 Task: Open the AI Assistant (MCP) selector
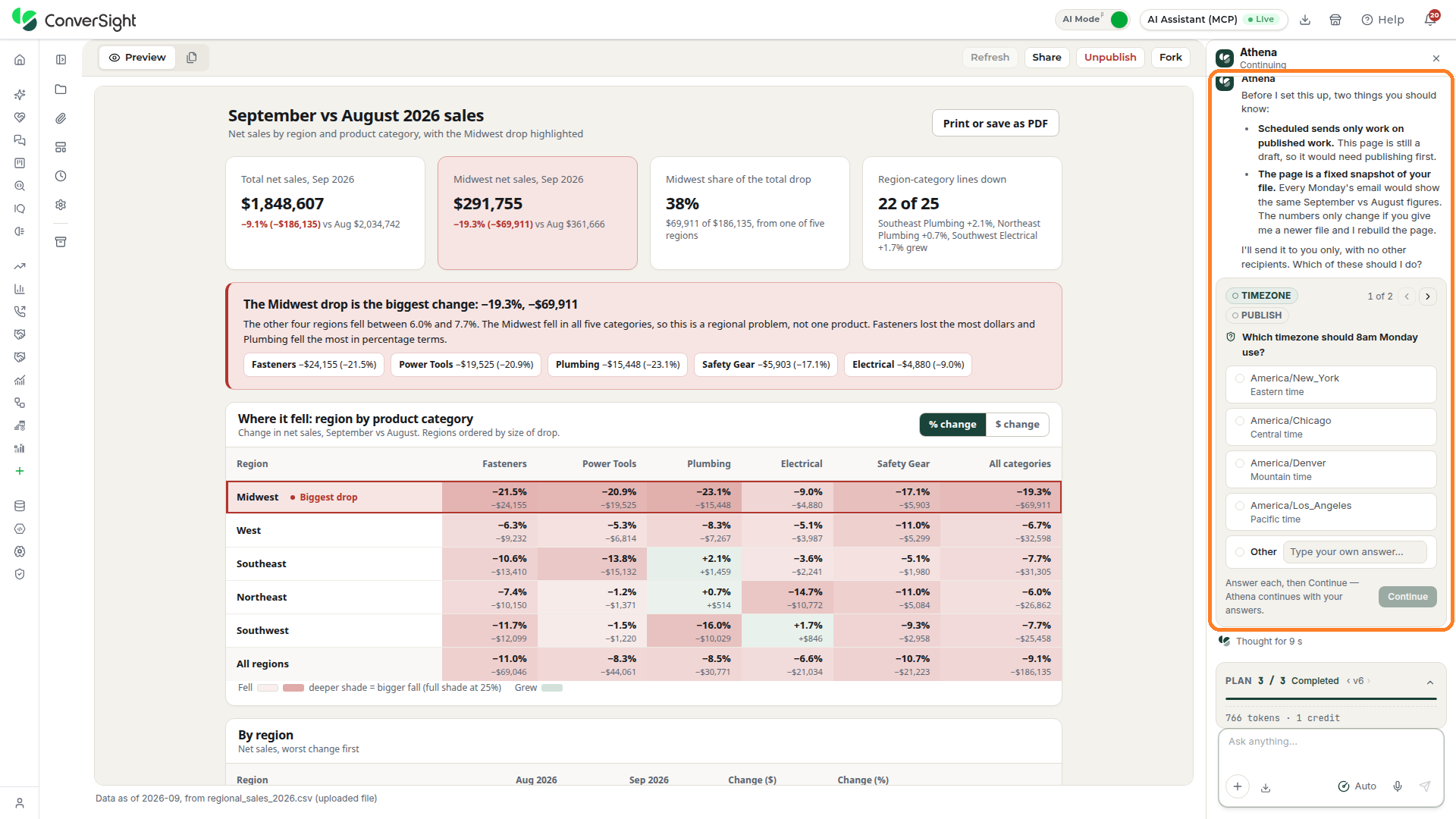coord(1213,19)
